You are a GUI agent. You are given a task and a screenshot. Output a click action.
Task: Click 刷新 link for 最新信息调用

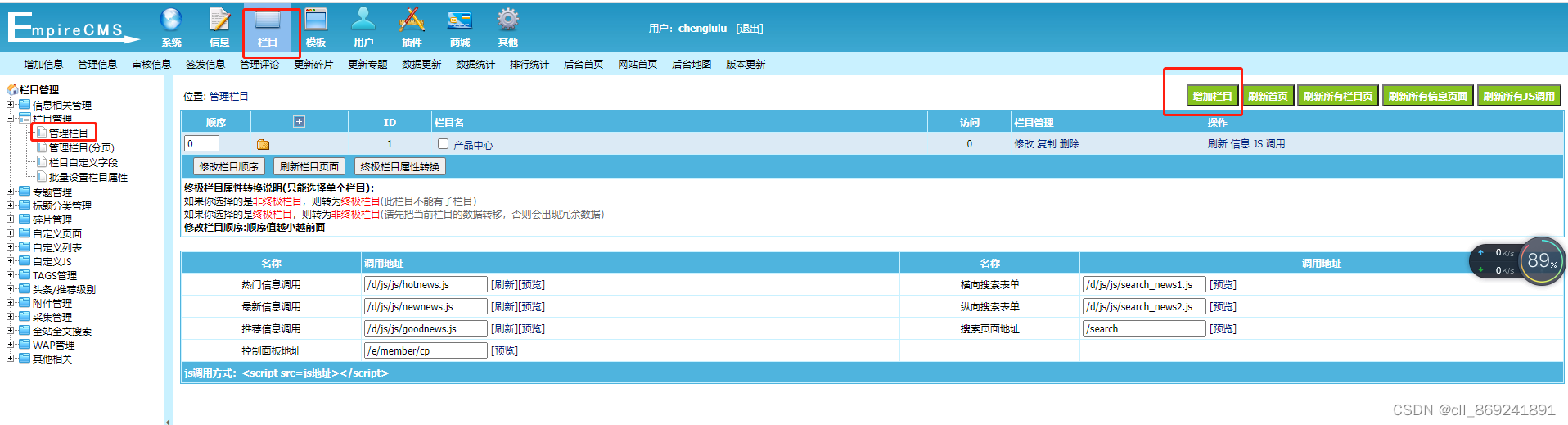coord(504,307)
